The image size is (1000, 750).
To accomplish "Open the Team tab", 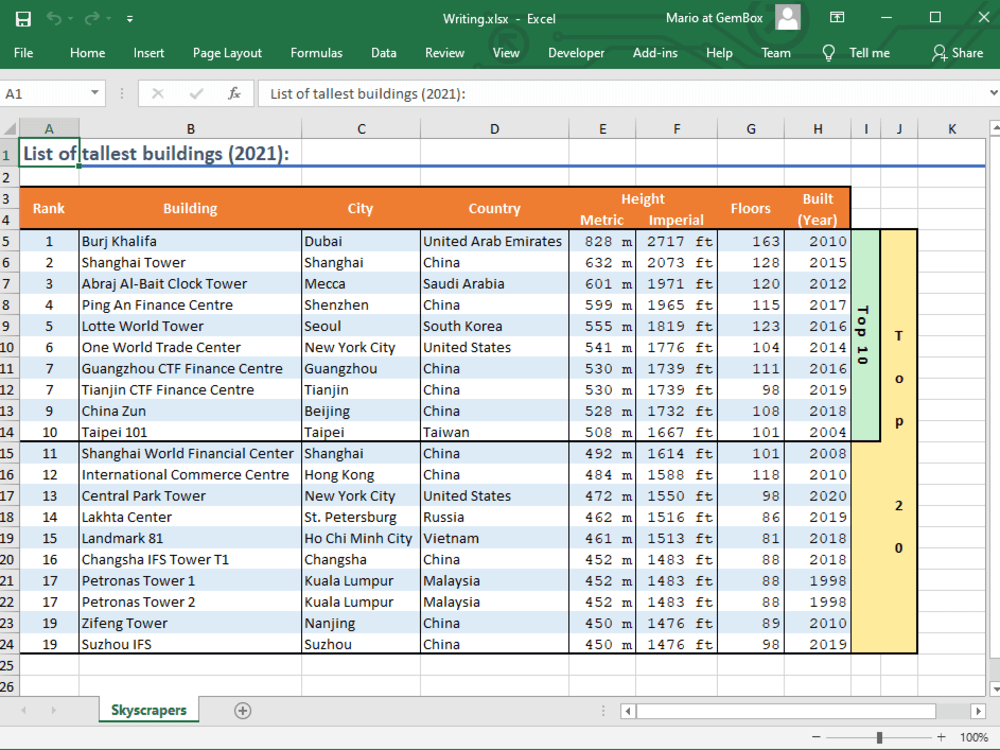I will (776, 53).
